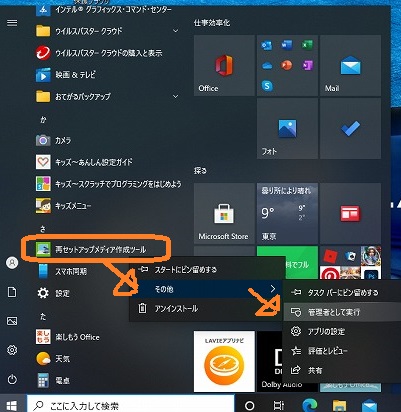Open the カメラ app
Screen dimensions: 401x412
[53, 140]
